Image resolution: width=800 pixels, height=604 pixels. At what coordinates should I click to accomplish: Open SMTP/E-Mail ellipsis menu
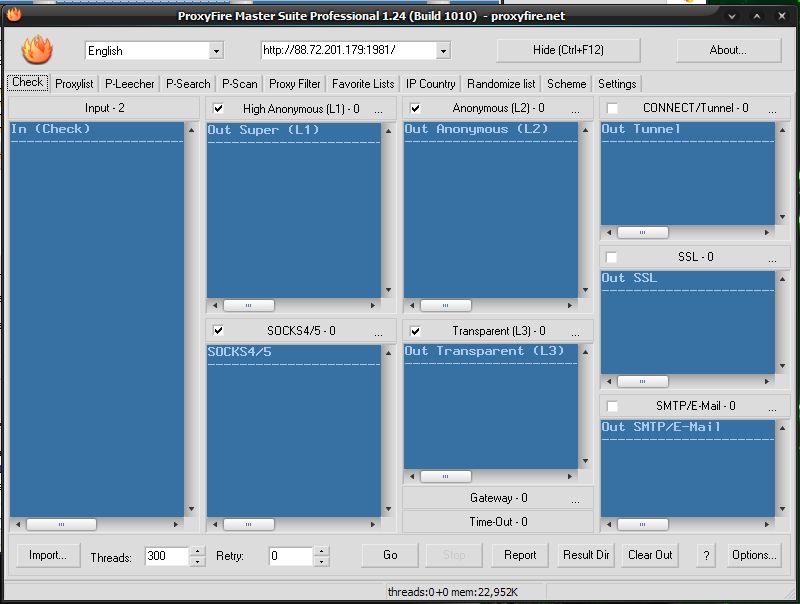tap(772, 408)
